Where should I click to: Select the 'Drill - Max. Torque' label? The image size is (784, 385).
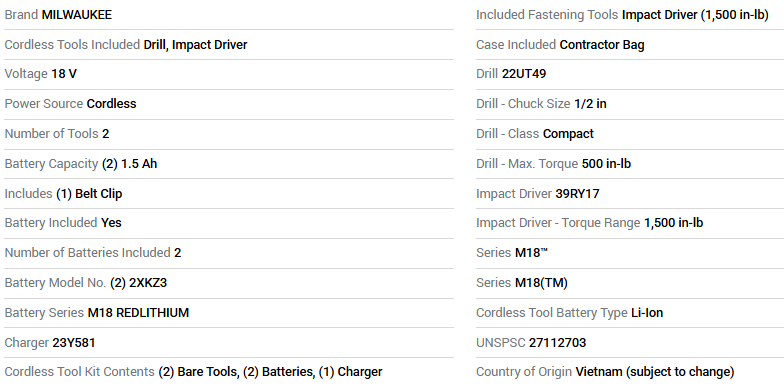[x=527, y=164]
